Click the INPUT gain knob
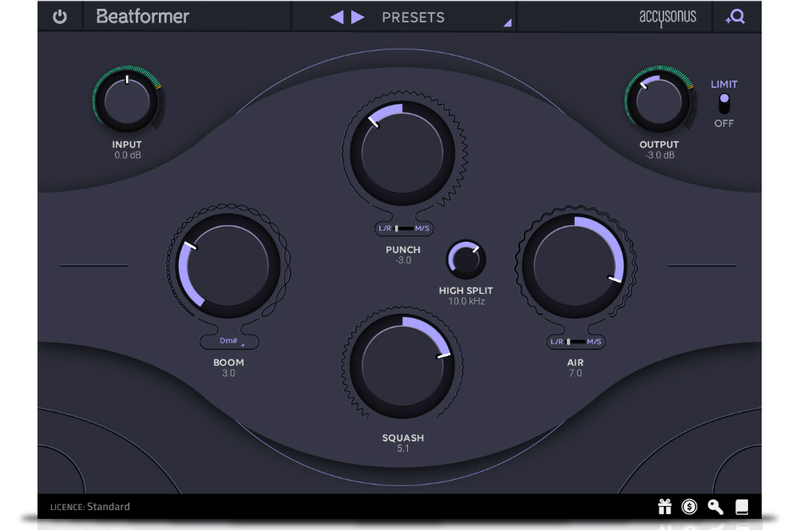This screenshot has height=530, width=800. tap(127, 101)
